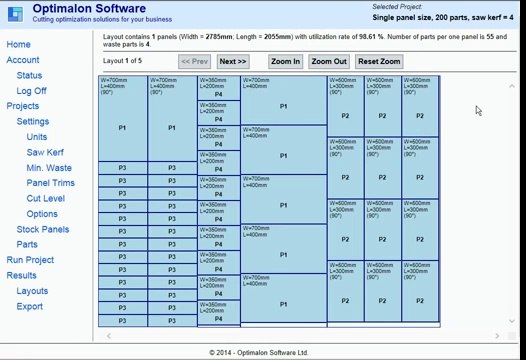Click horizontal scrollbar right arrow
Screen dimensions: 526x360
pyautogui.click(x=497, y=336)
